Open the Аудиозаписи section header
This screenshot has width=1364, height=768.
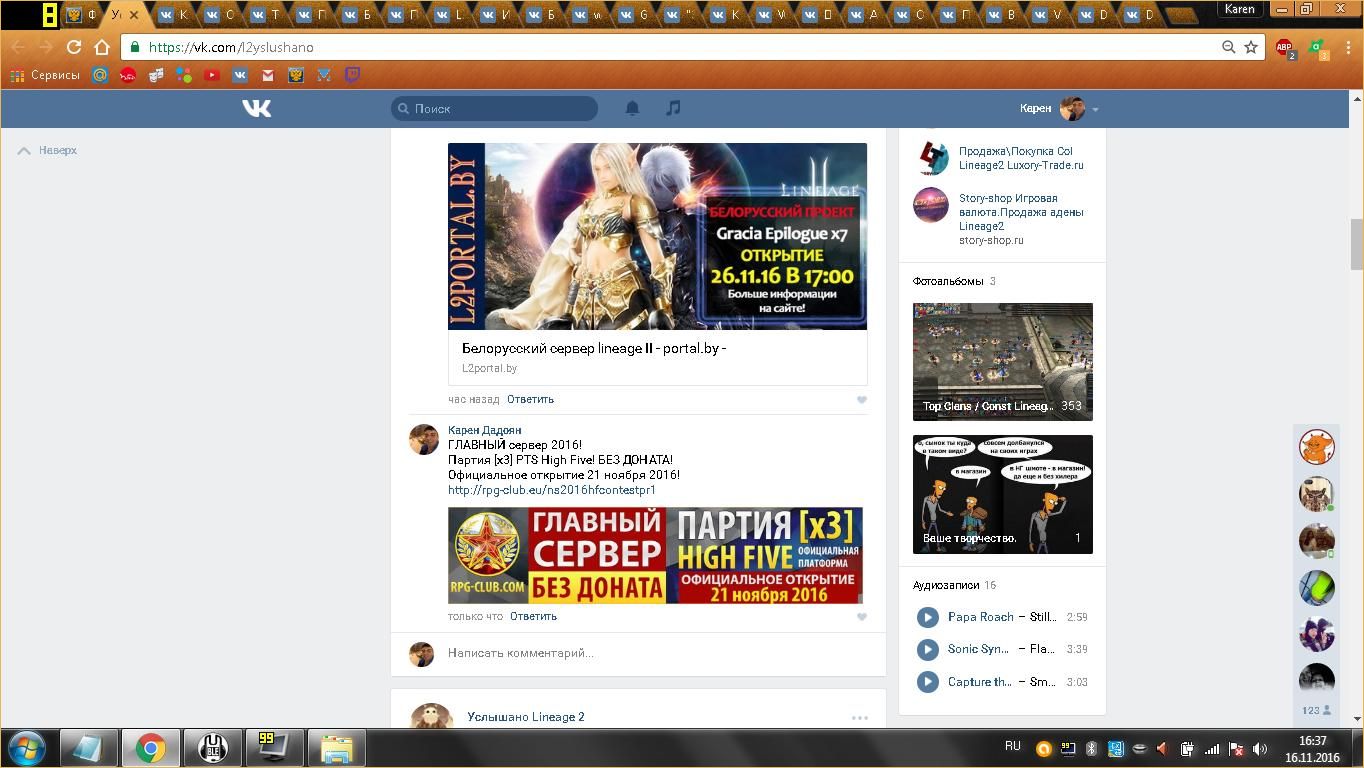(945, 585)
